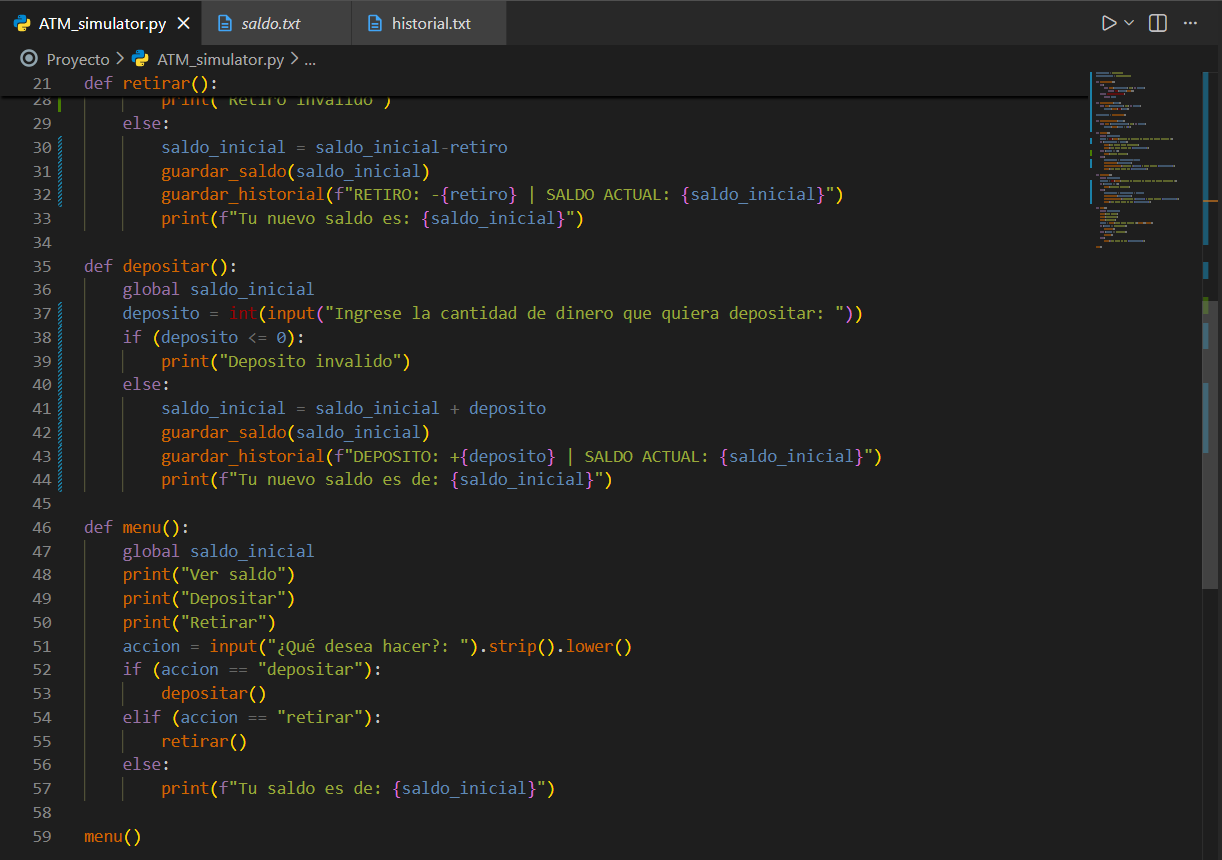Click the ATM_simulator.py breadcrumb item
1222x860 pixels.
tap(220, 59)
